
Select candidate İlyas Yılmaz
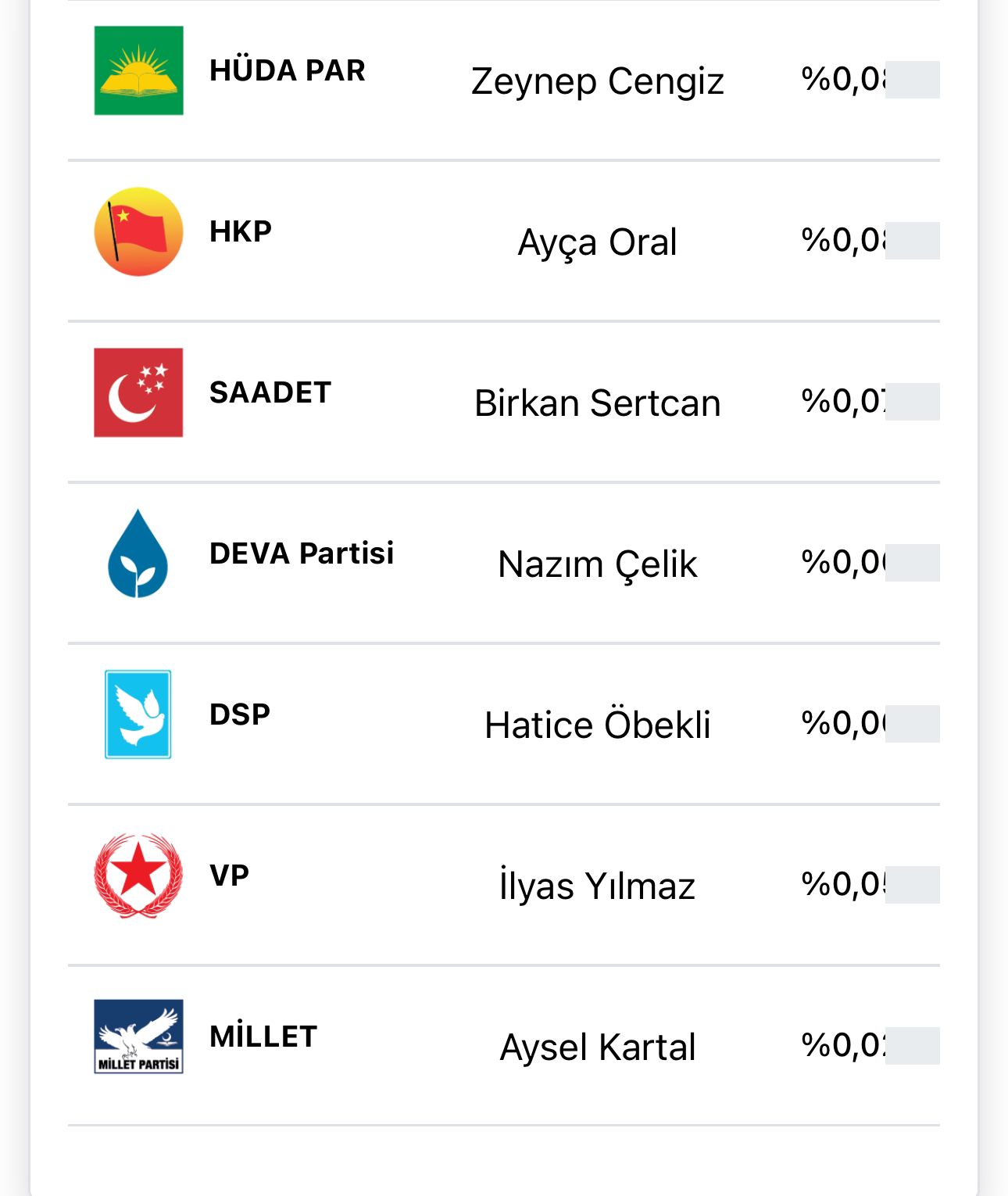[x=598, y=886]
